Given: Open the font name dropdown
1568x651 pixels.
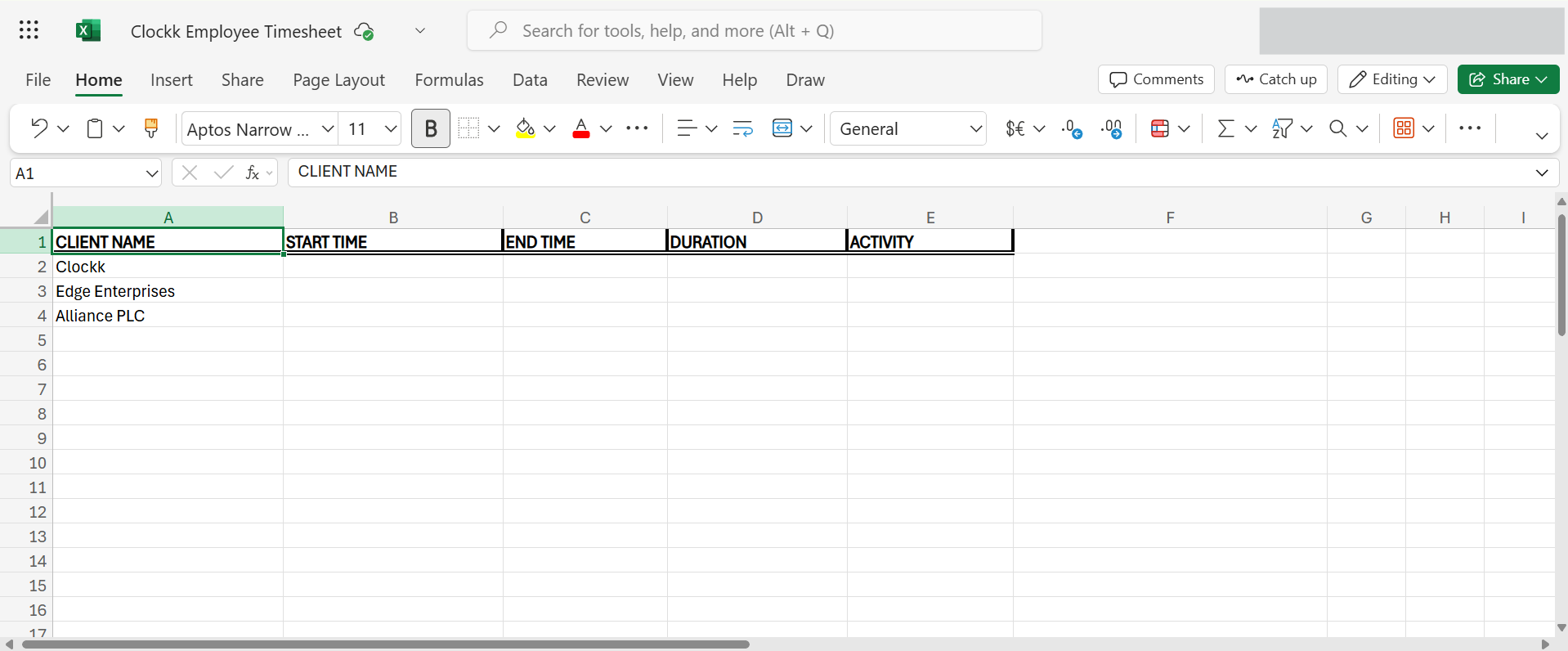Looking at the screenshot, I should pos(328,128).
